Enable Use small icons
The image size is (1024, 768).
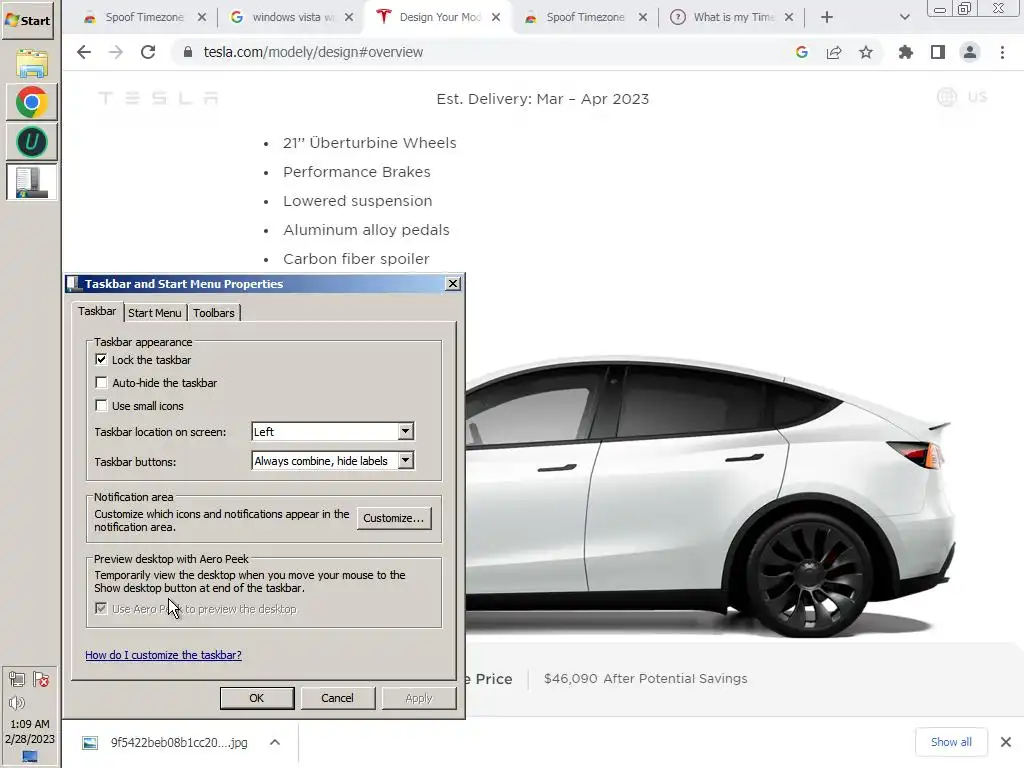[101, 406]
